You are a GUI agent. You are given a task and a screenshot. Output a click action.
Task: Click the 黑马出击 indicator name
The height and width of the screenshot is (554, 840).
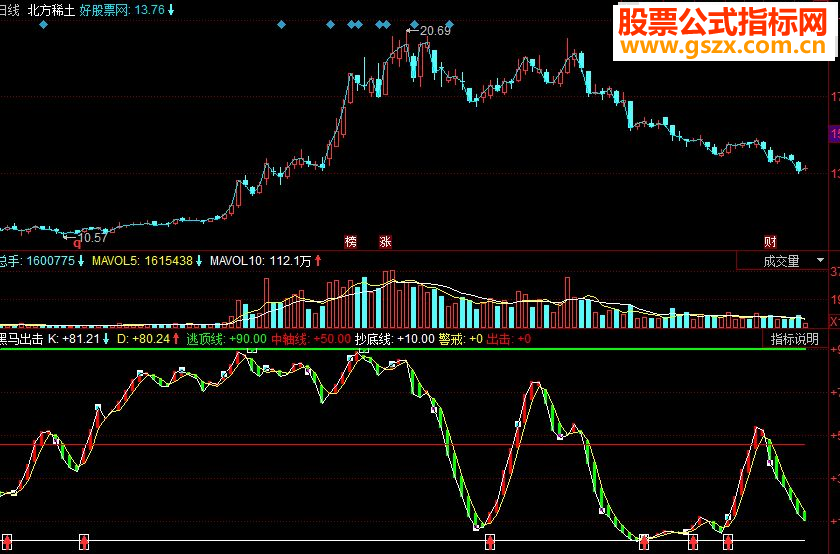pyautogui.click(x=21, y=339)
